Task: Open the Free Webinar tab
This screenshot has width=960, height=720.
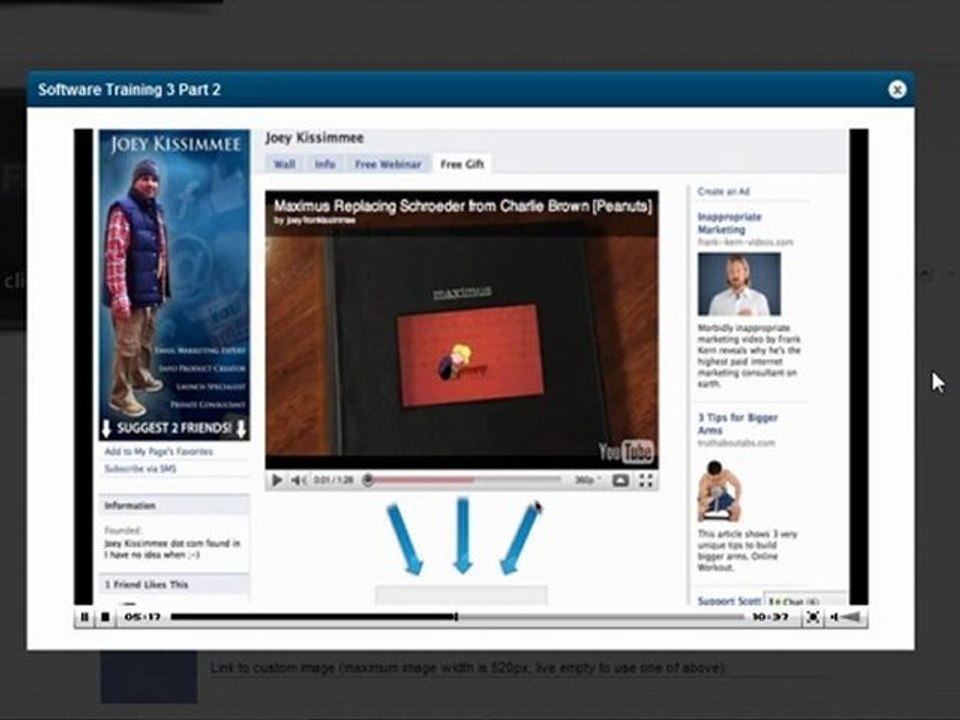Action: (388, 164)
